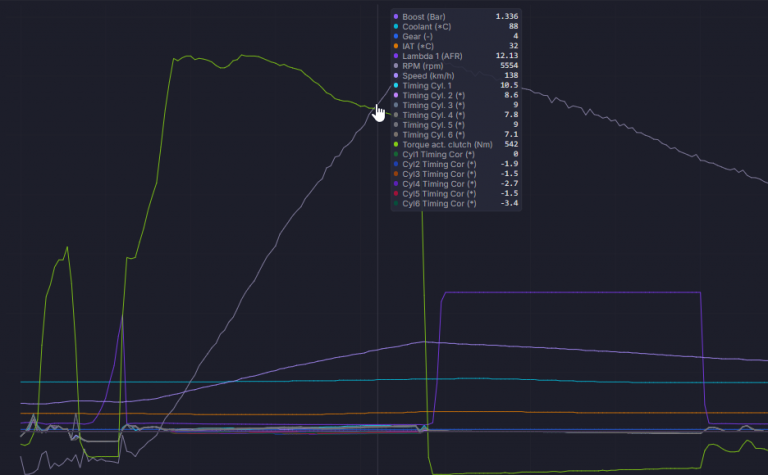Screen dimensions: 768x475
Task: Click the RPM (rpm) tooltip label
Action: (x=423, y=66)
